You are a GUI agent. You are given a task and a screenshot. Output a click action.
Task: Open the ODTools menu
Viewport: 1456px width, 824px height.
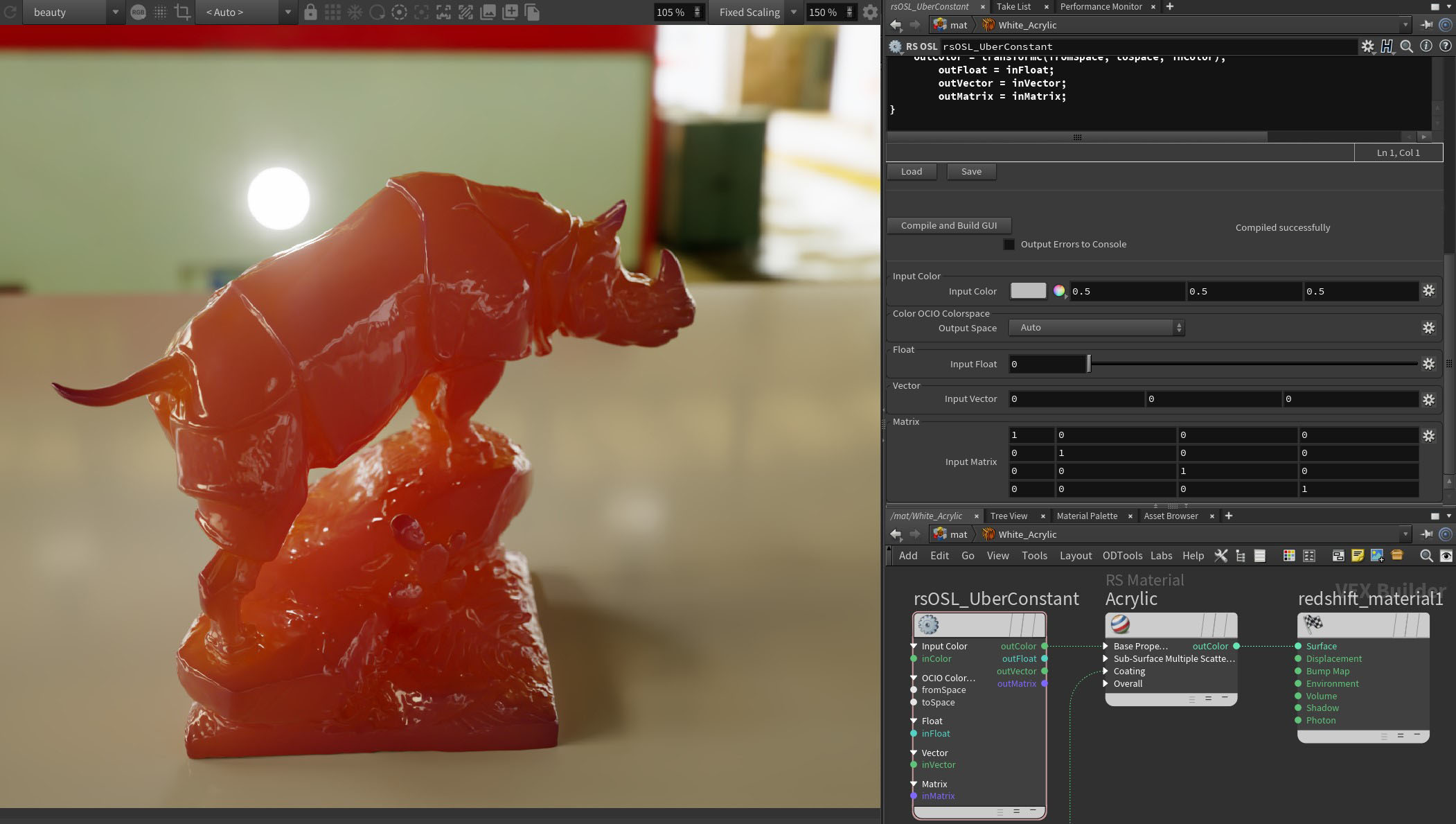[x=1122, y=556]
